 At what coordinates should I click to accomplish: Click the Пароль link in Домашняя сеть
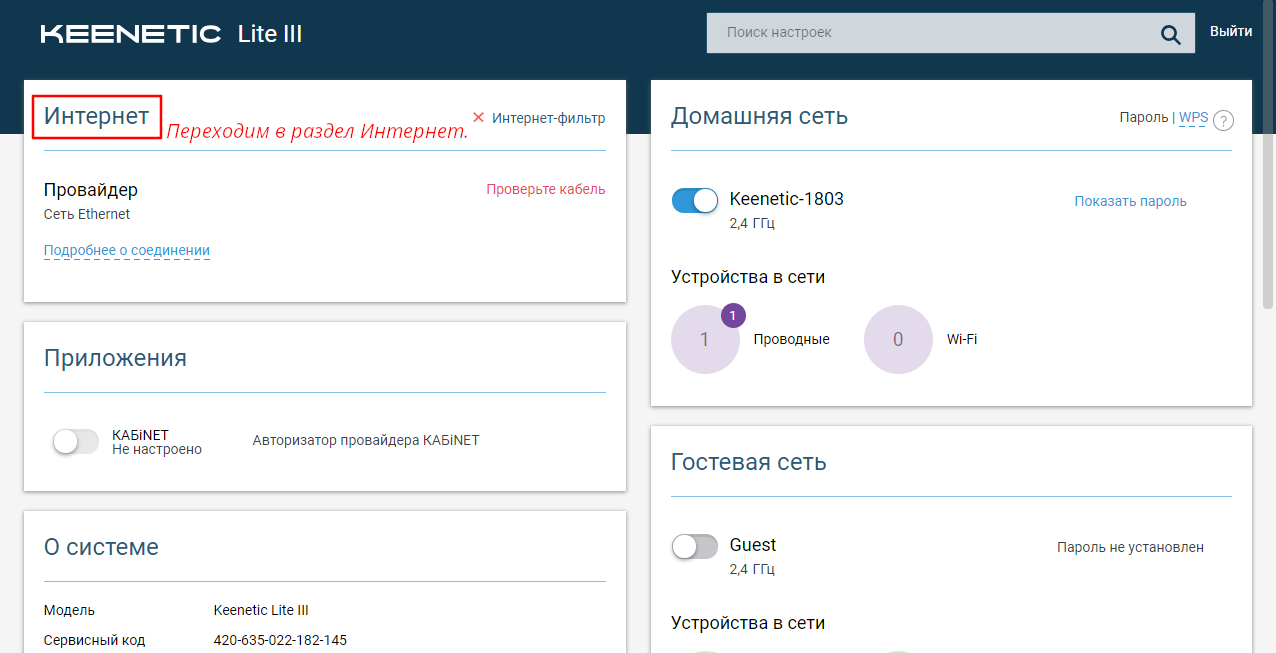(x=1144, y=118)
